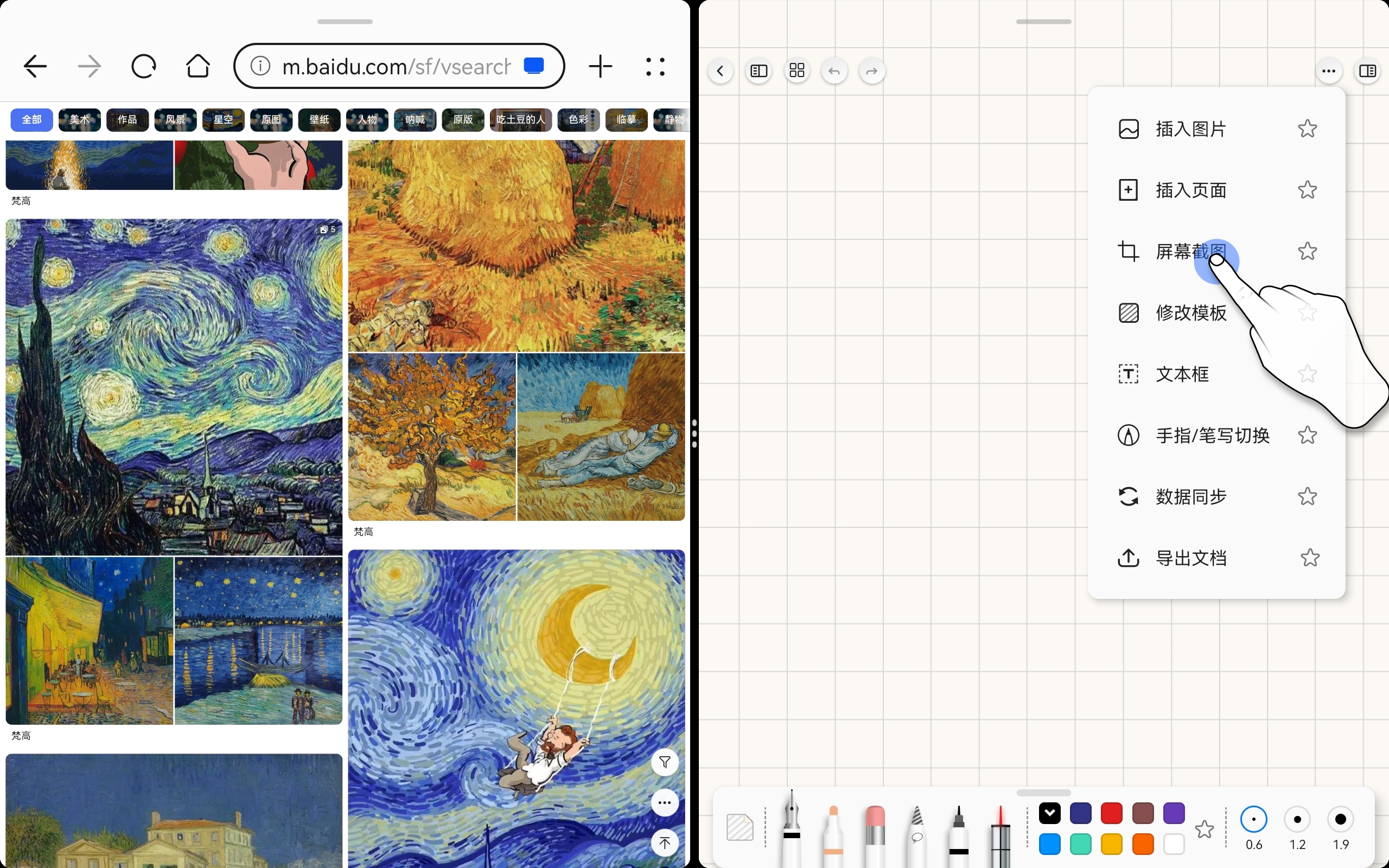Favorite 导出文档 with its star
This screenshot has width=1389, height=868.
point(1310,558)
